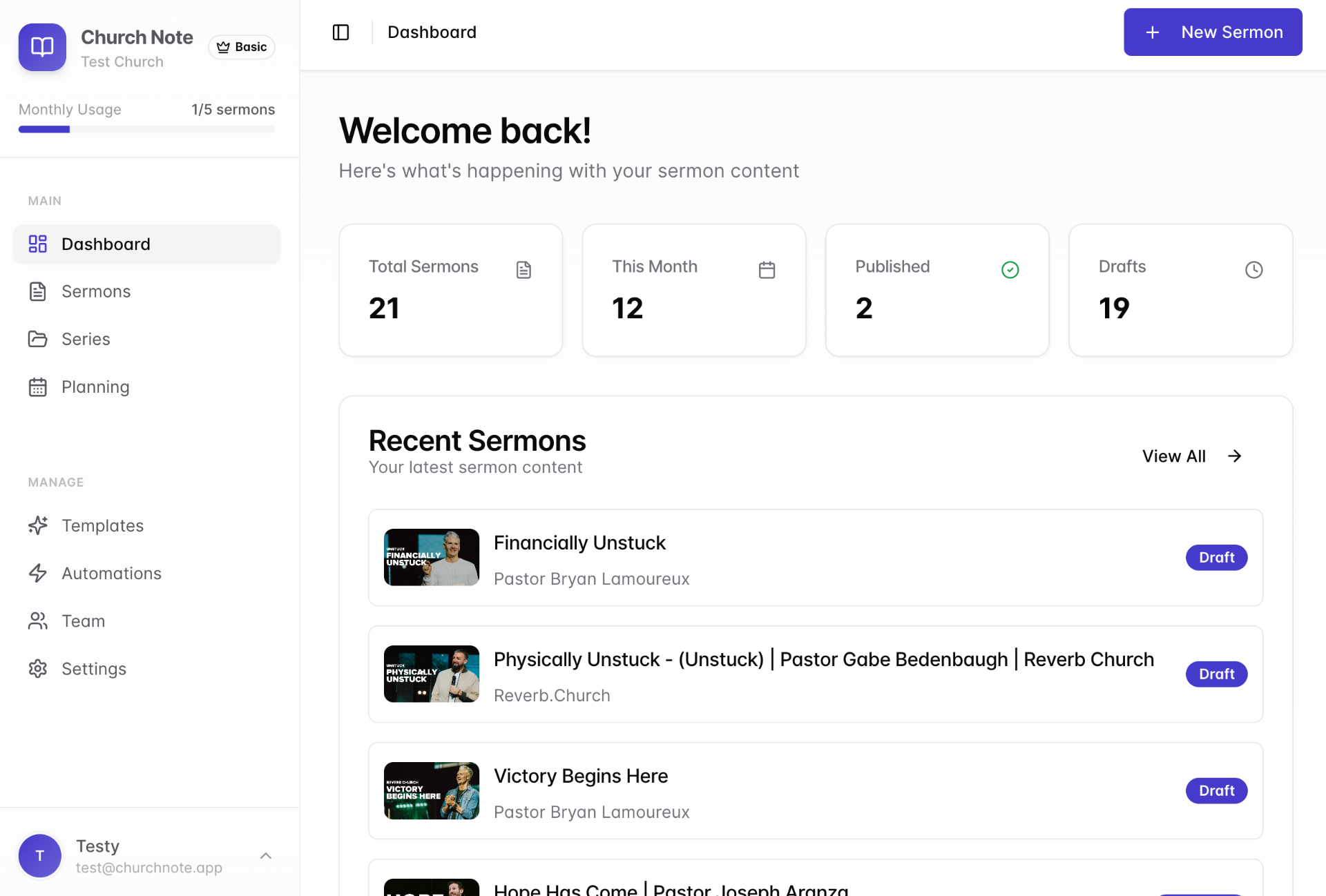Select the Sermons document icon in sidebar
This screenshot has width=1326, height=896.
37,291
